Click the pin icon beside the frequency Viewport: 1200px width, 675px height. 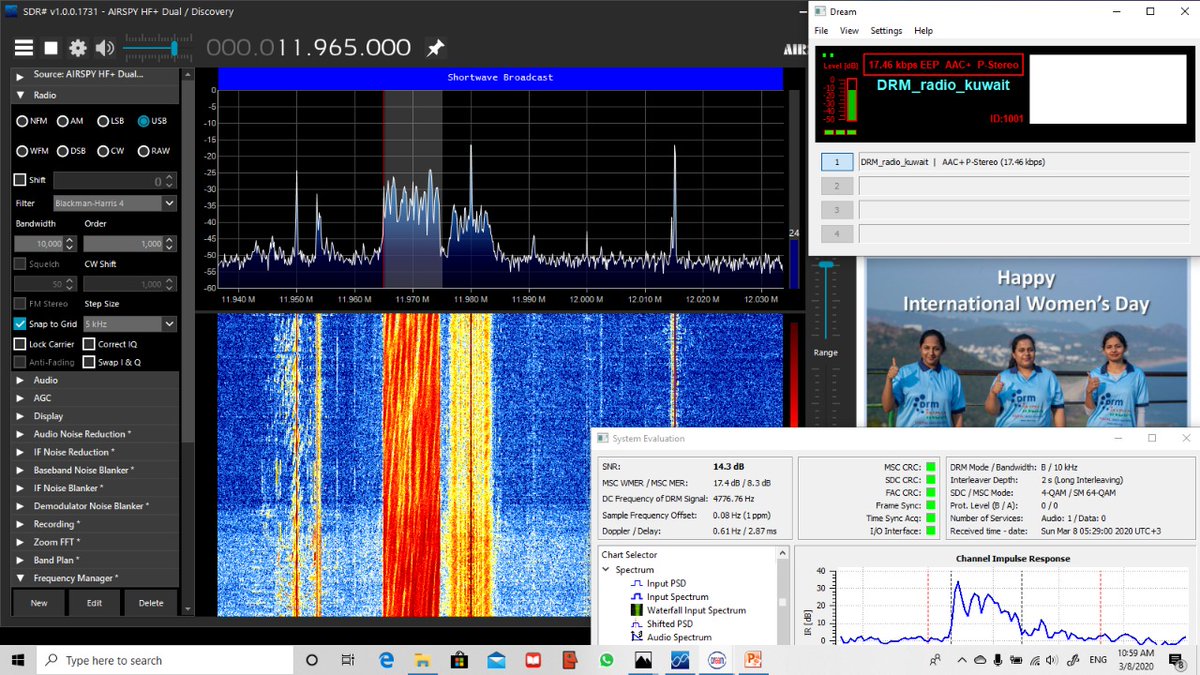coord(435,48)
